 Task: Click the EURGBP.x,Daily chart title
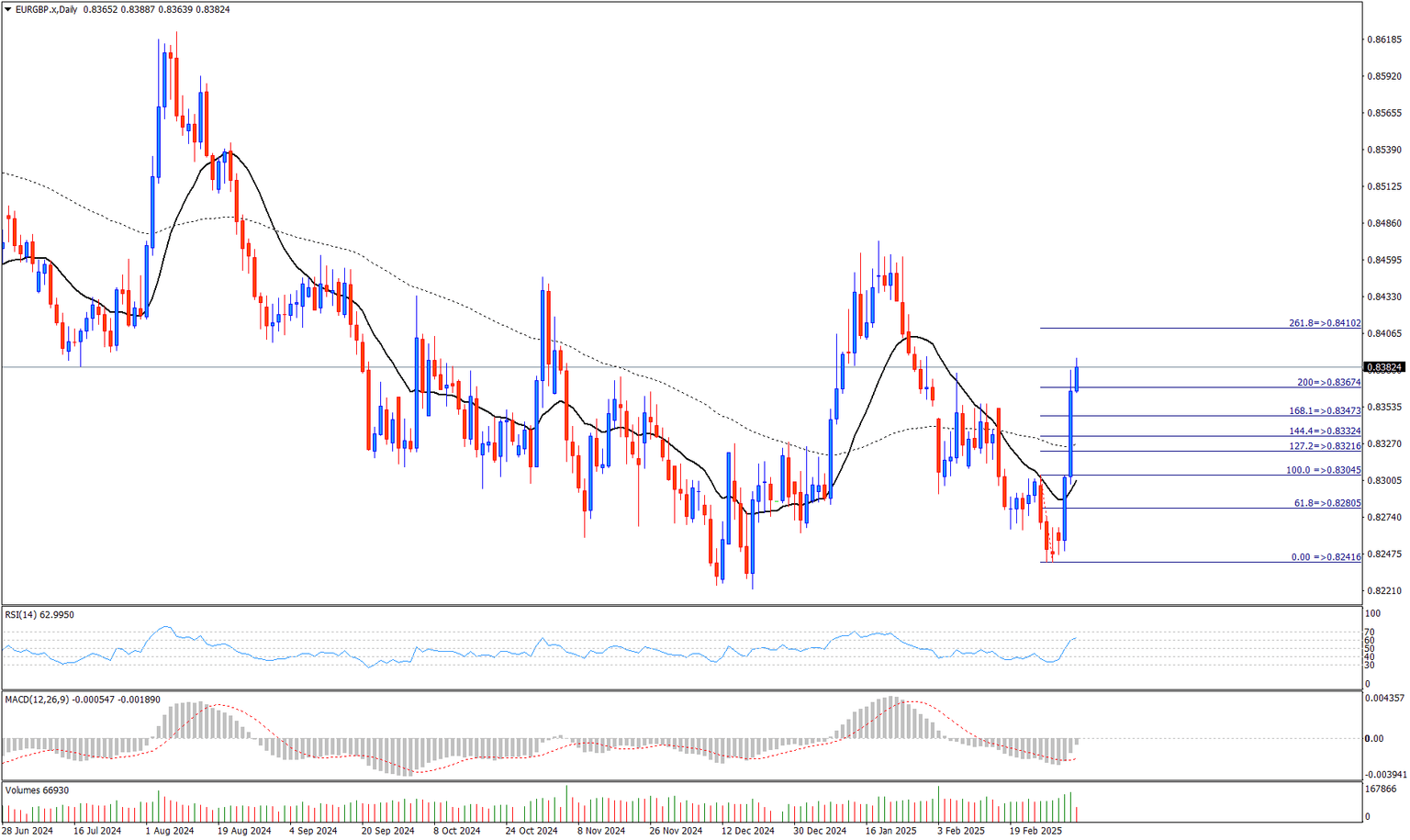[x=46, y=9]
